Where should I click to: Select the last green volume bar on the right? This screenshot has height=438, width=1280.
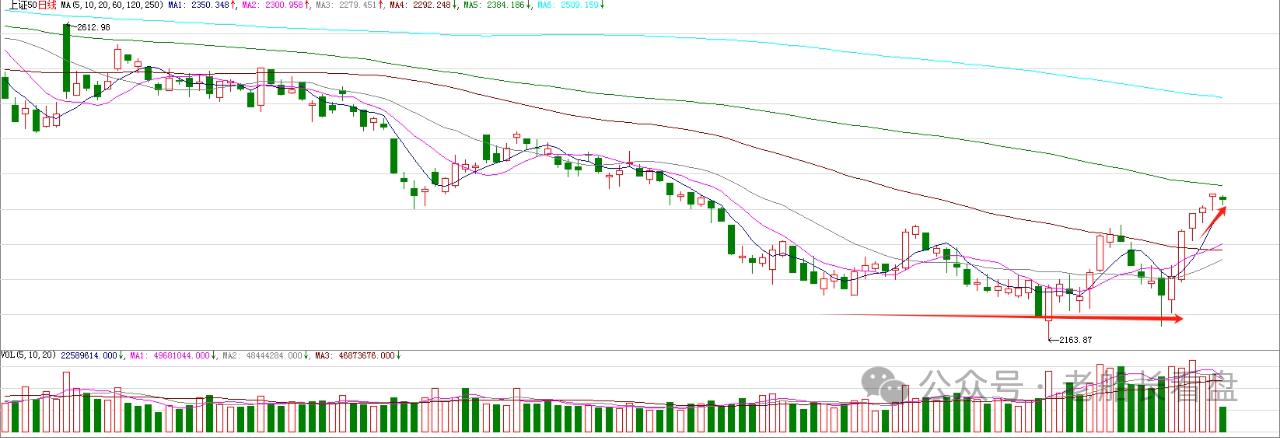[x=1223, y=419]
